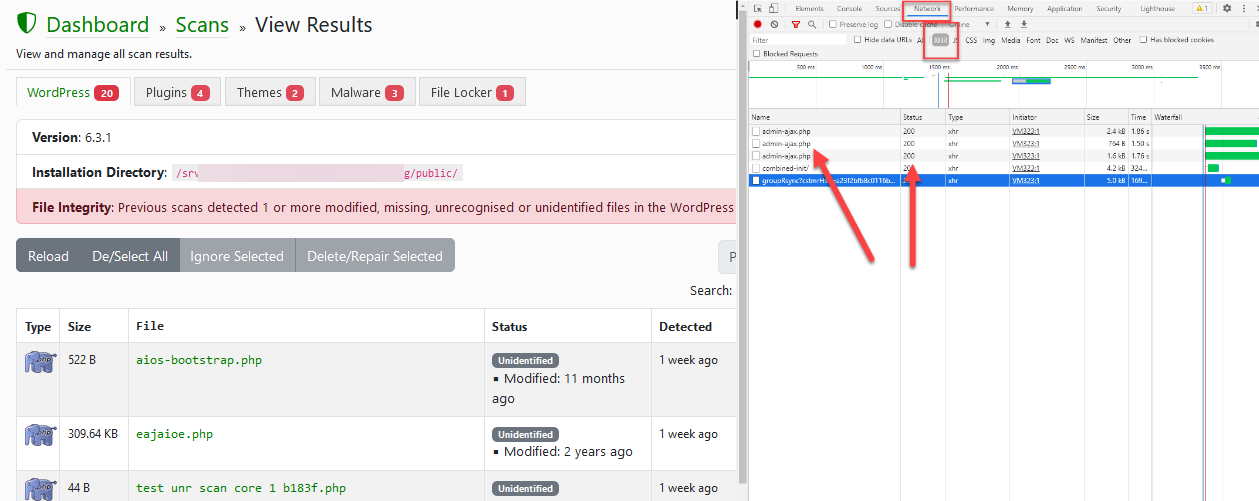Click Delete/Repair Selected
This screenshot has width=1259, height=501.
[374, 256]
